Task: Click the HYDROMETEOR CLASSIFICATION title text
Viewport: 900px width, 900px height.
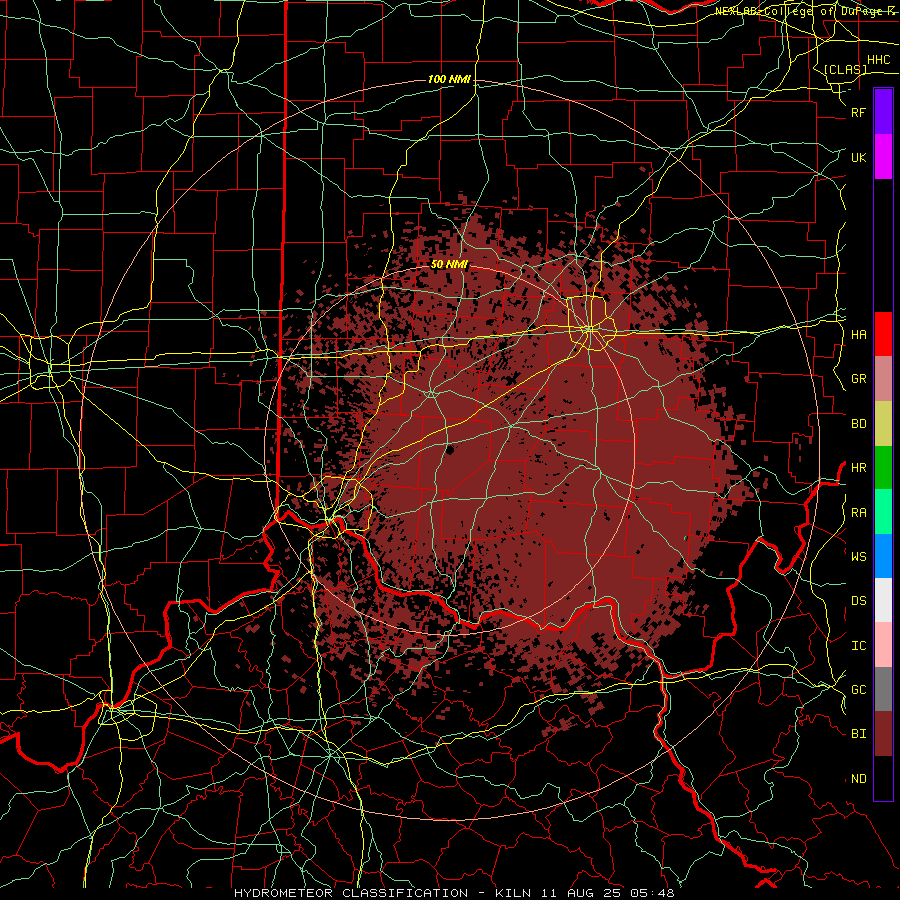Action: click(351, 893)
